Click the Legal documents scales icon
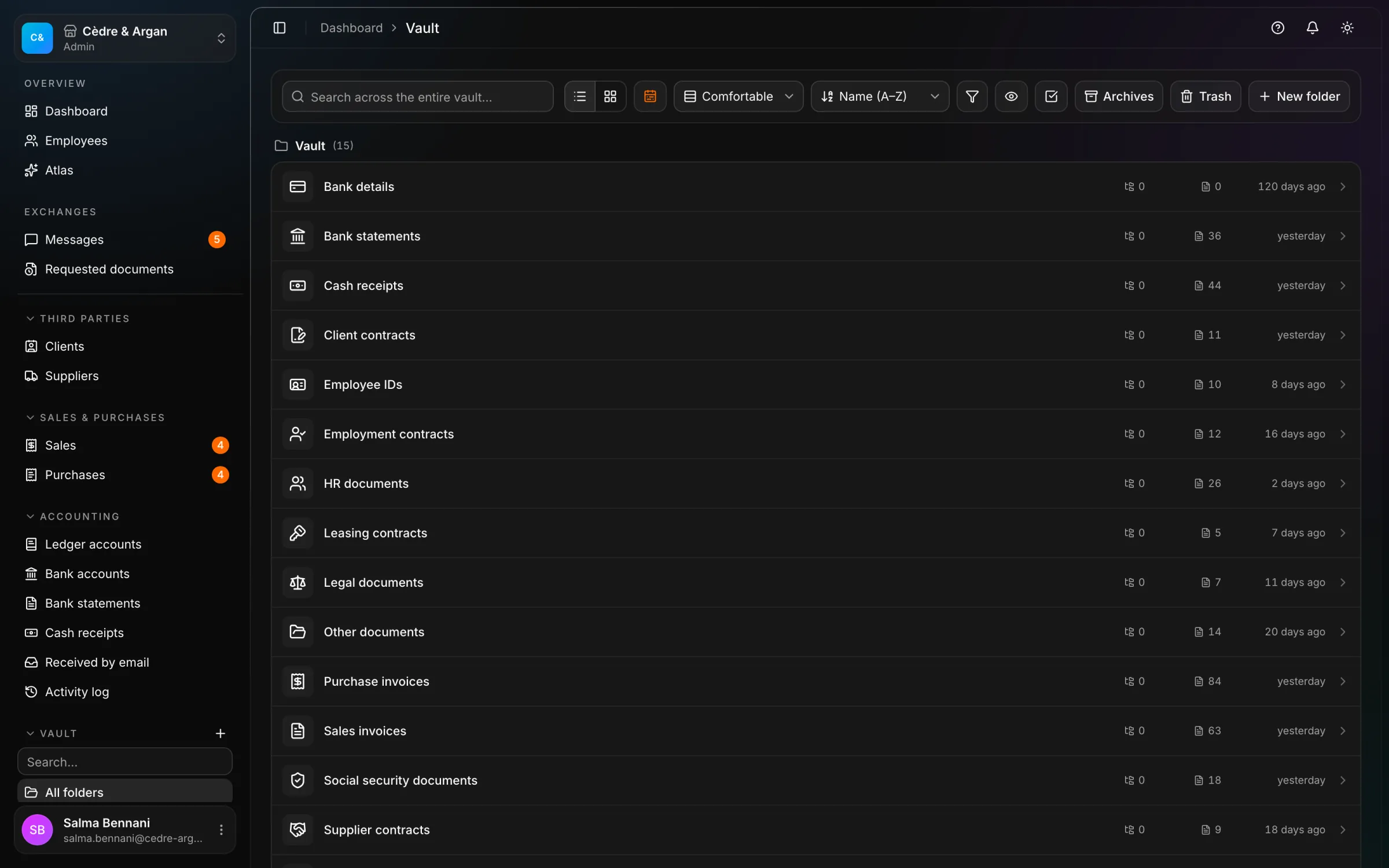 [297, 583]
